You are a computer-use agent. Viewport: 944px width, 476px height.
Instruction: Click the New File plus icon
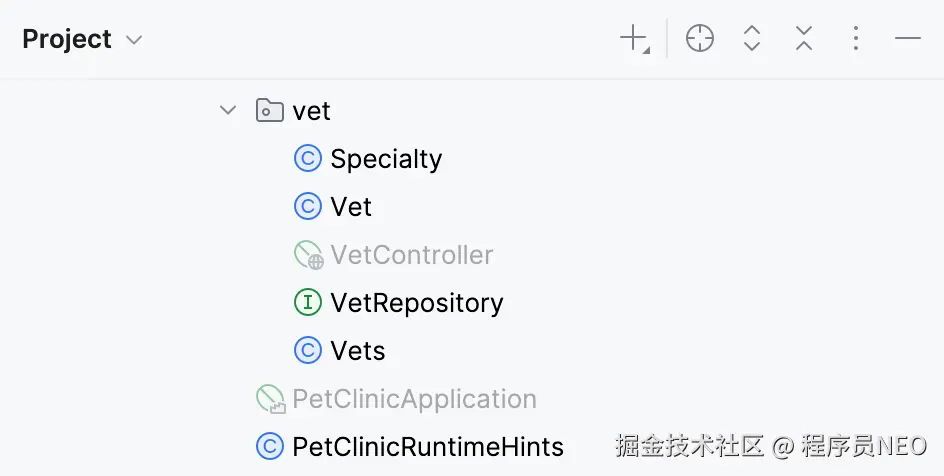(634, 39)
